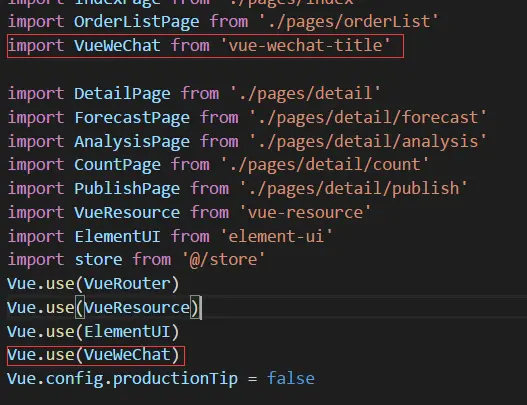Place cursor after Vue.use(VueResource) line
The height and width of the screenshot is (405, 527).
point(201,308)
